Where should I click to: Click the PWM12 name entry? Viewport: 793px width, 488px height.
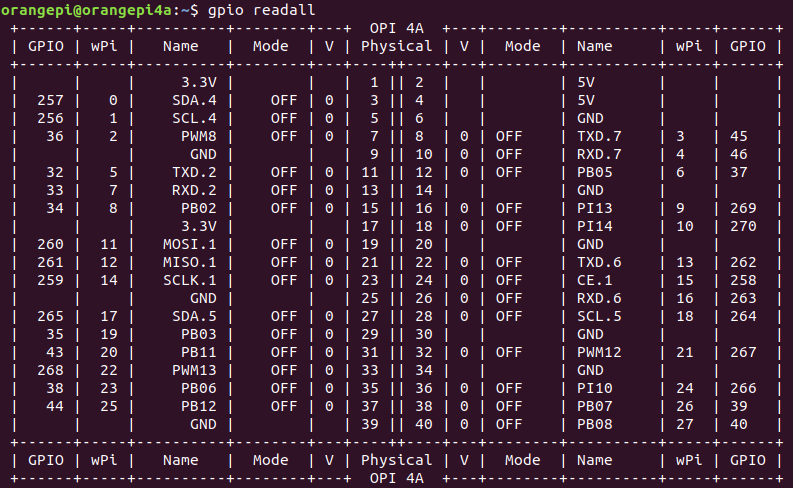coord(599,352)
